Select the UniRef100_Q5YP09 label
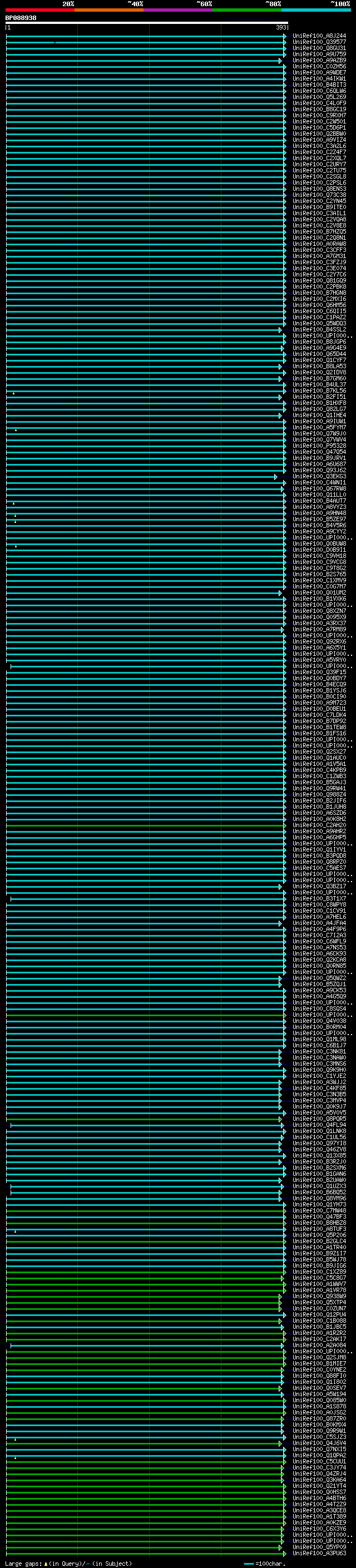 point(319,1547)
